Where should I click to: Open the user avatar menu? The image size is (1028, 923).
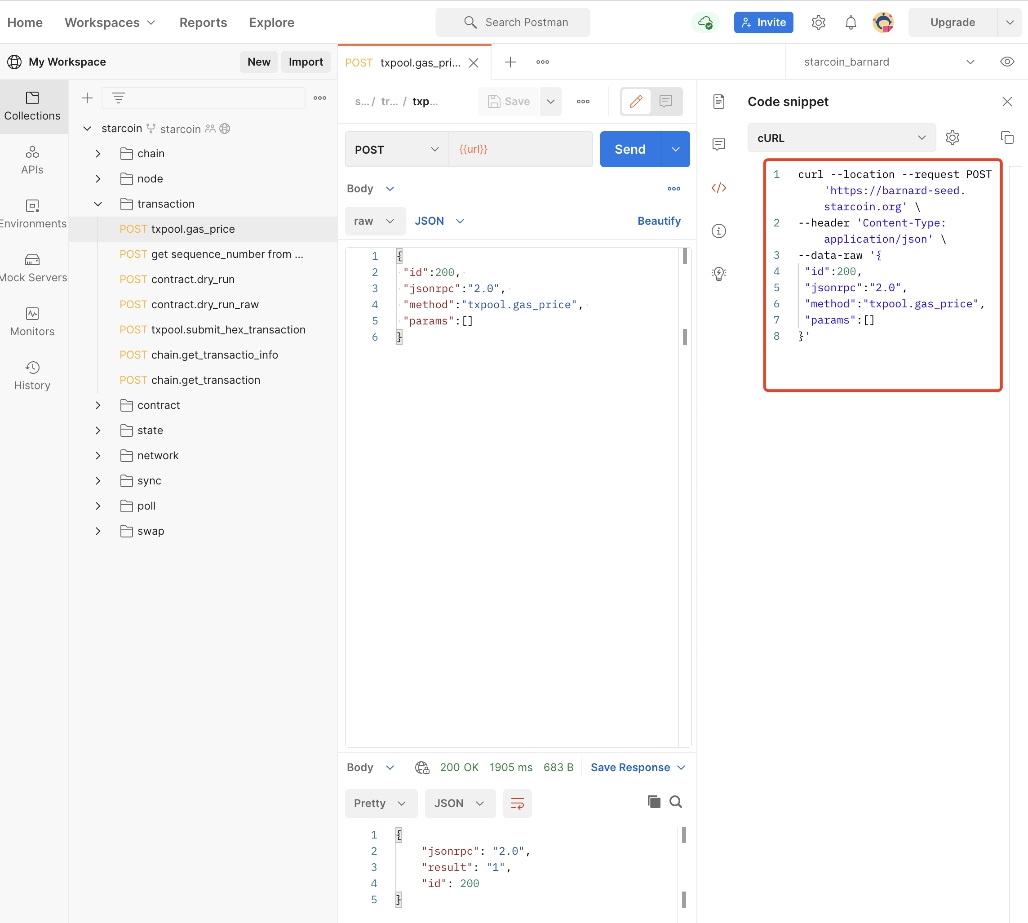883,22
